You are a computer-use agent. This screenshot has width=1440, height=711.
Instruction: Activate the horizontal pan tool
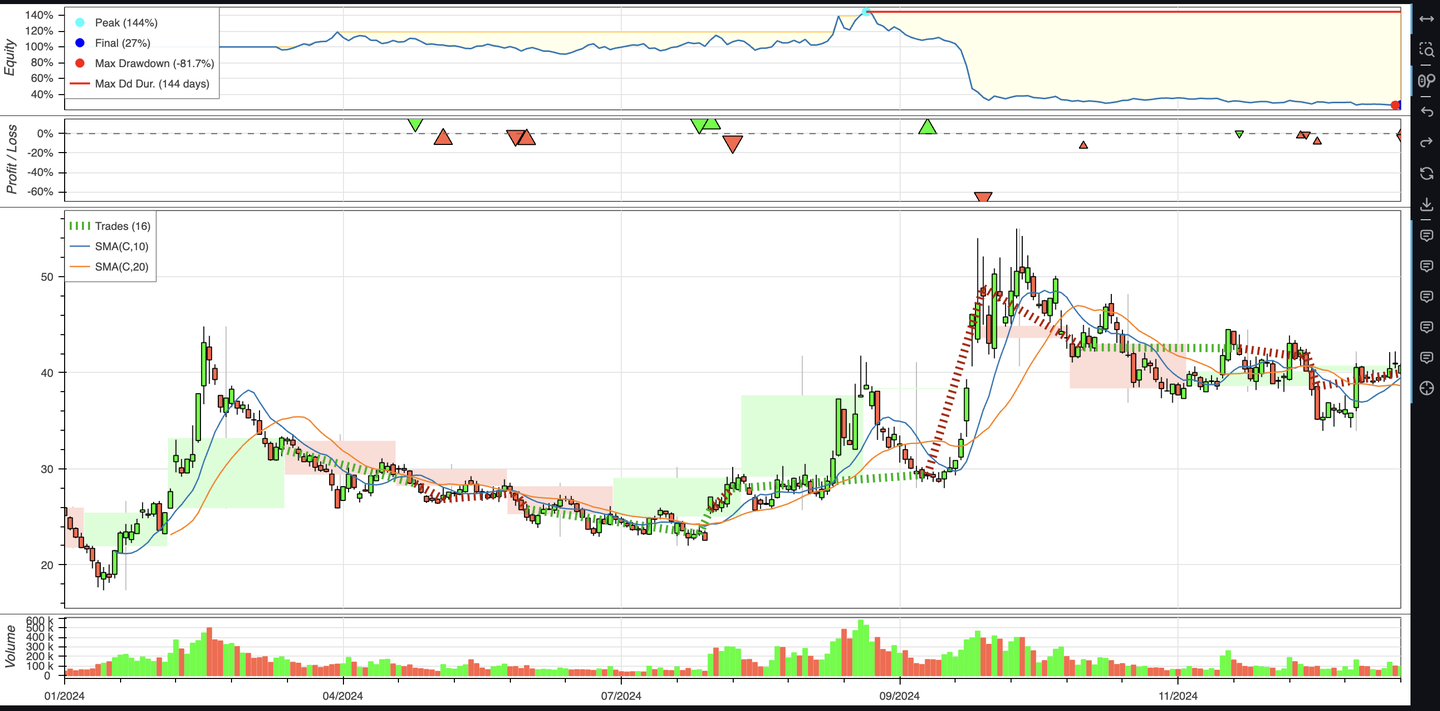tap(1427, 19)
